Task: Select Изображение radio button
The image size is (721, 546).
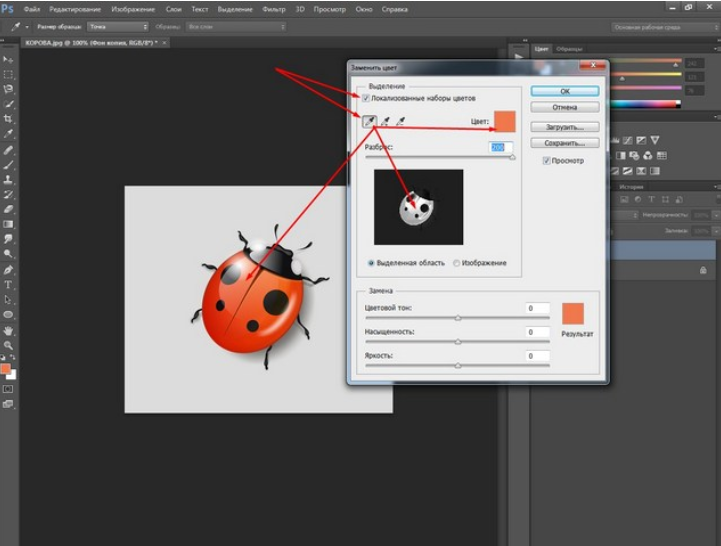Action: (456, 263)
